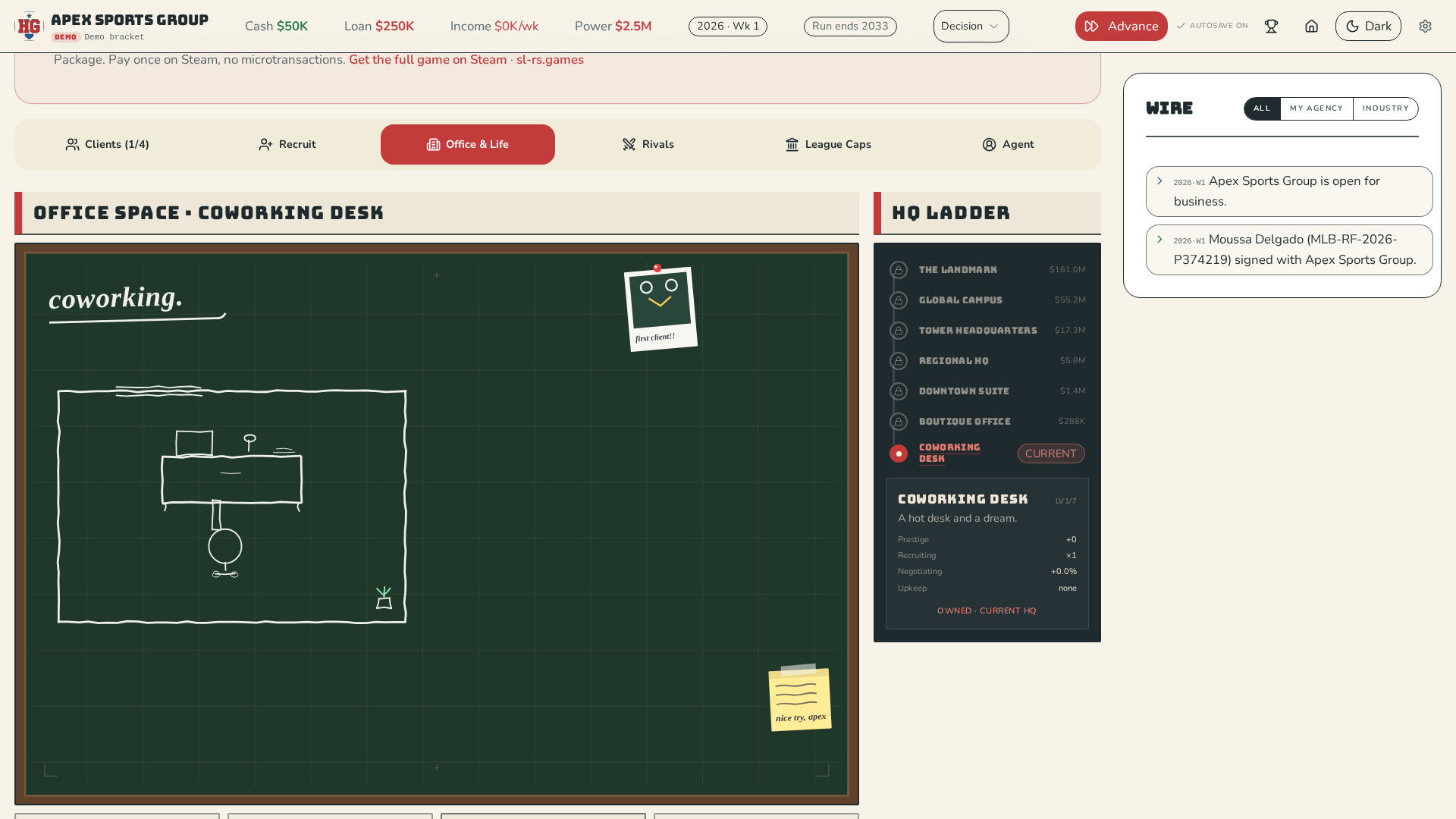Image resolution: width=1456 pixels, height=819 pixels.
Task: Expand the Apex Sports Group open wire entry
Action: [x=1289, y=191]
